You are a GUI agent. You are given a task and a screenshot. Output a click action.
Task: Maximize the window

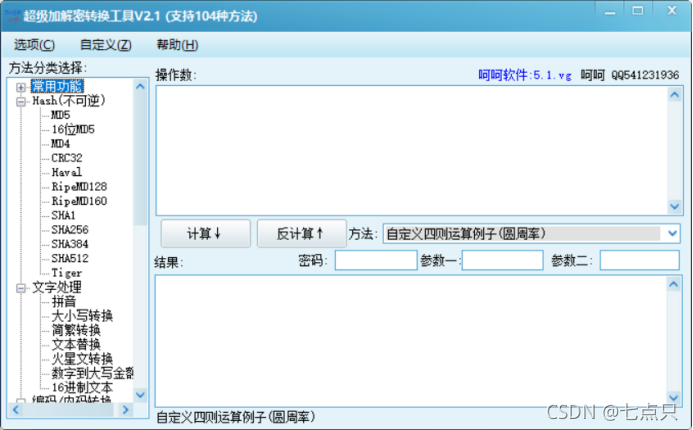point(637,11)
